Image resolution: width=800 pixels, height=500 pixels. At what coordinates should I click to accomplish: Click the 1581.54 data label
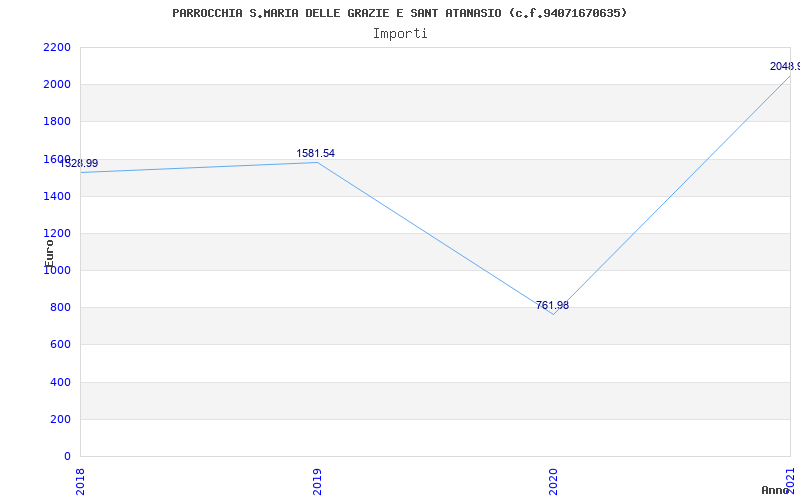point(316,154)
